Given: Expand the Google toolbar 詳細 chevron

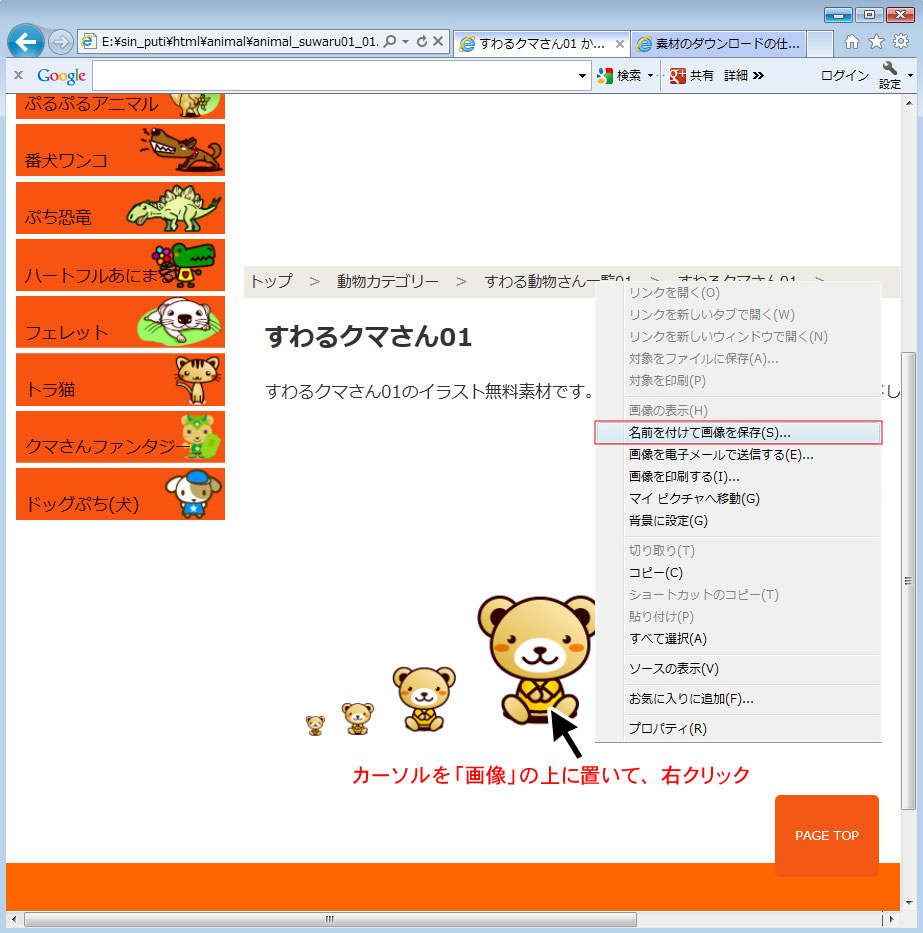Looking at the screenshot, I should point(758,76).
